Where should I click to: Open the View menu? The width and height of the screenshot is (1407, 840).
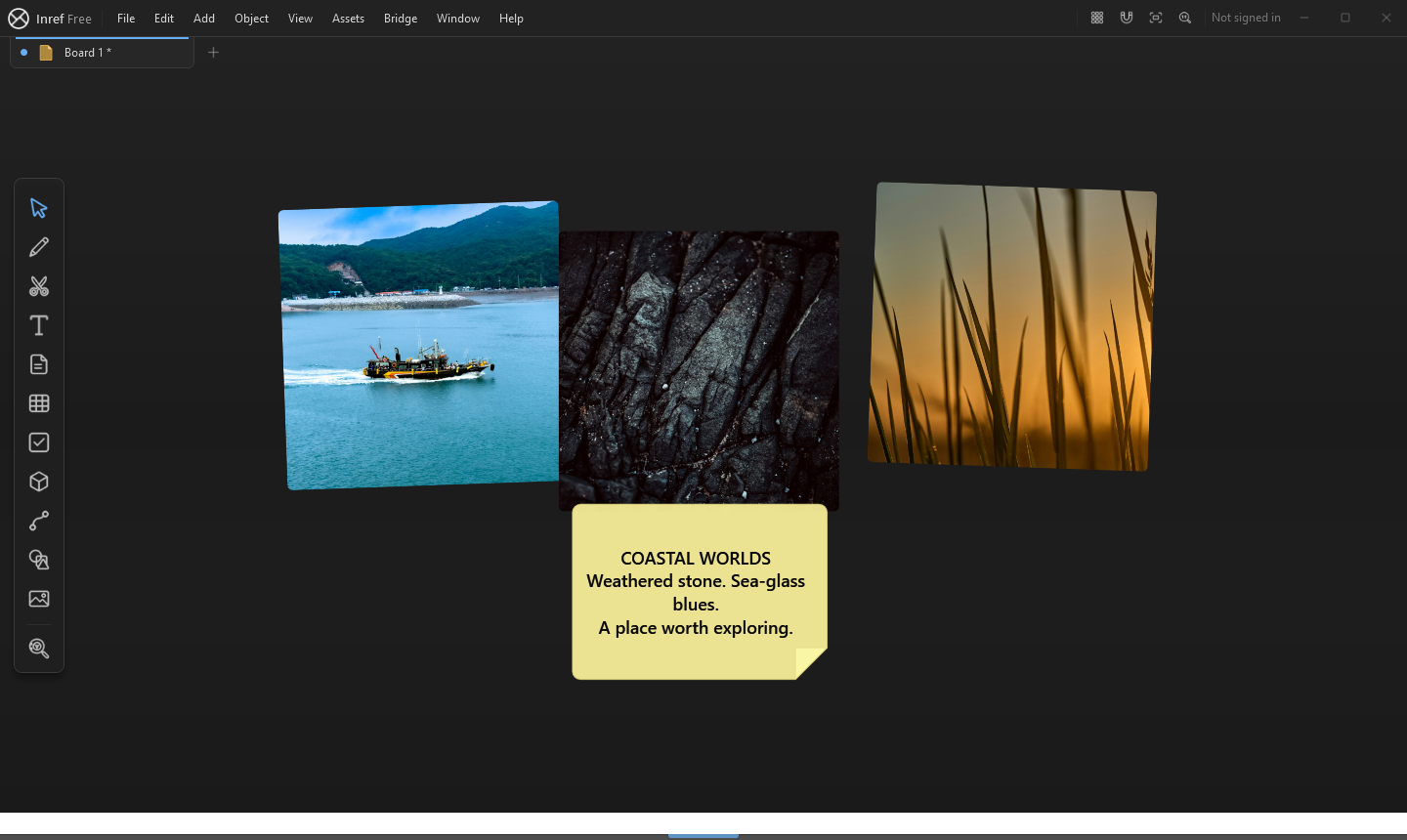[300, 19]
